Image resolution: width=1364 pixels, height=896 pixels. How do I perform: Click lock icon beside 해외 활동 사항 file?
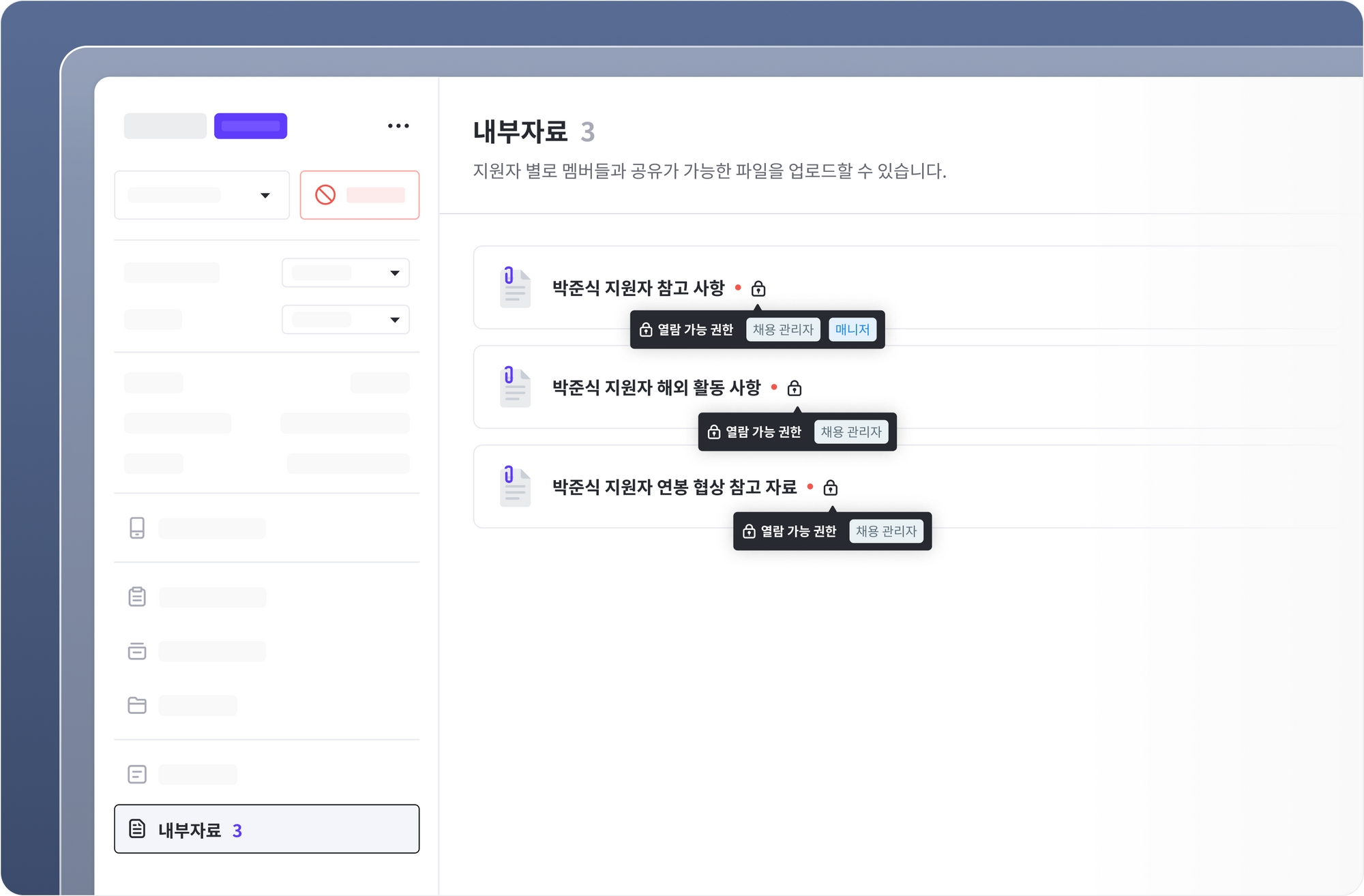pyautogui.click(x=794, y=389)
